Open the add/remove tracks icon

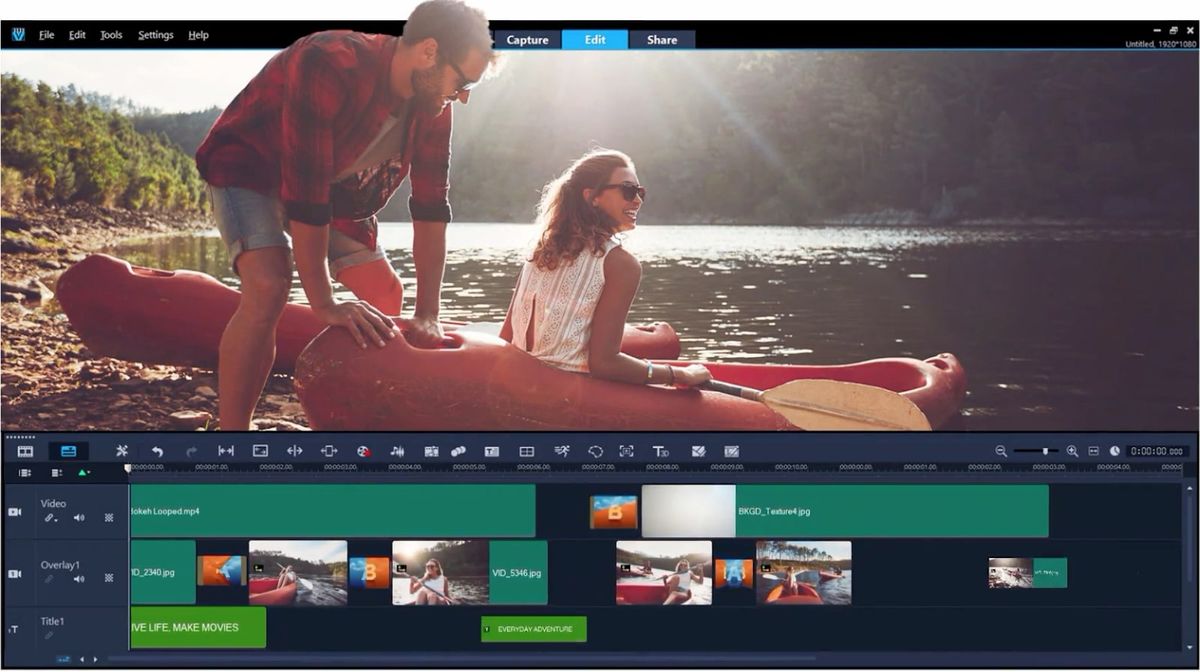click(x=57, y=473)
